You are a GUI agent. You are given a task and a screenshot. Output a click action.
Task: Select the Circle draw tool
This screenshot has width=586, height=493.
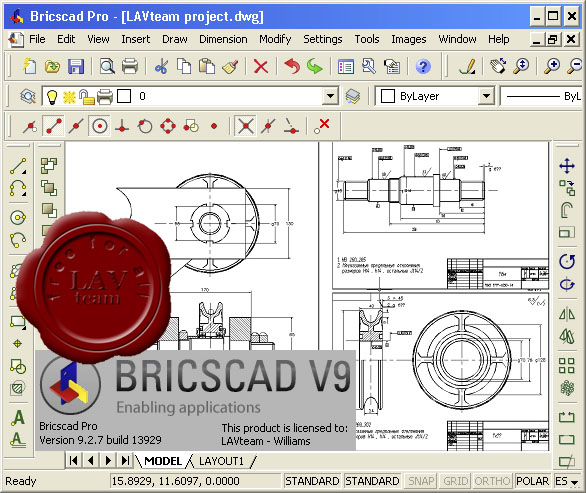(x=18, y=217)
